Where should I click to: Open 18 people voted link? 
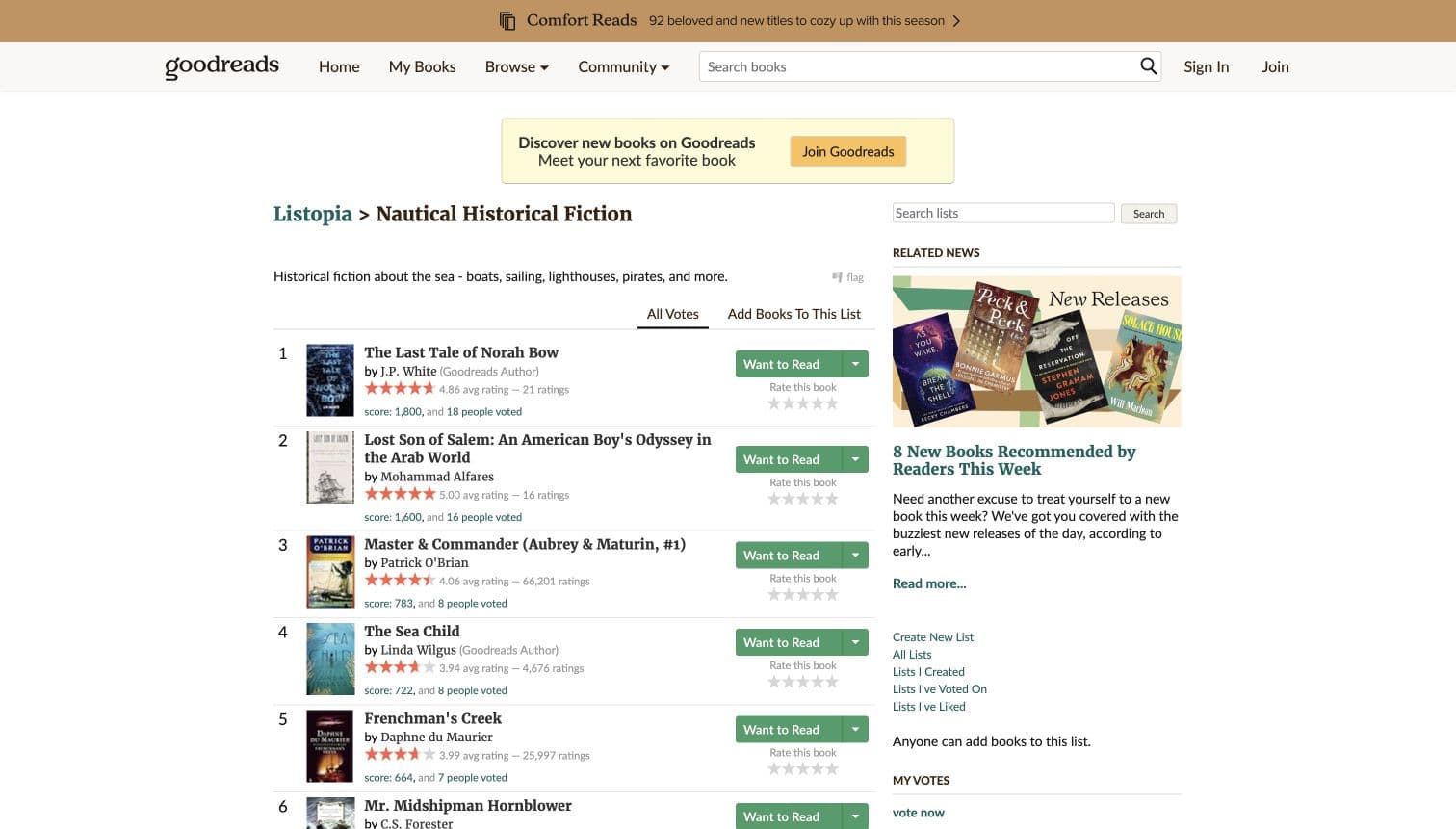click(x=484, y=412)
